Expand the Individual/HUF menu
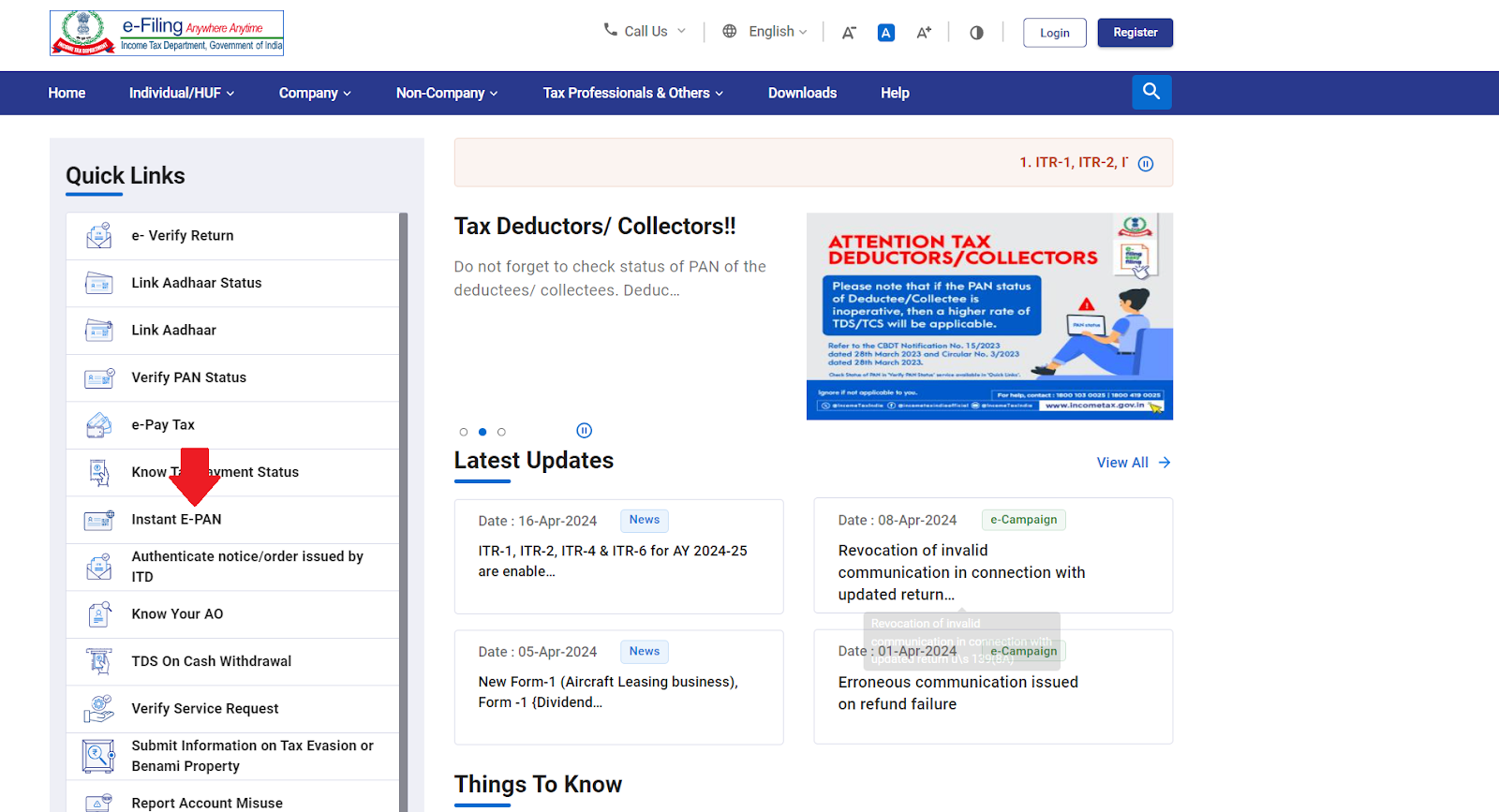Screen dimensions: 1499x812 coord(182,93)
